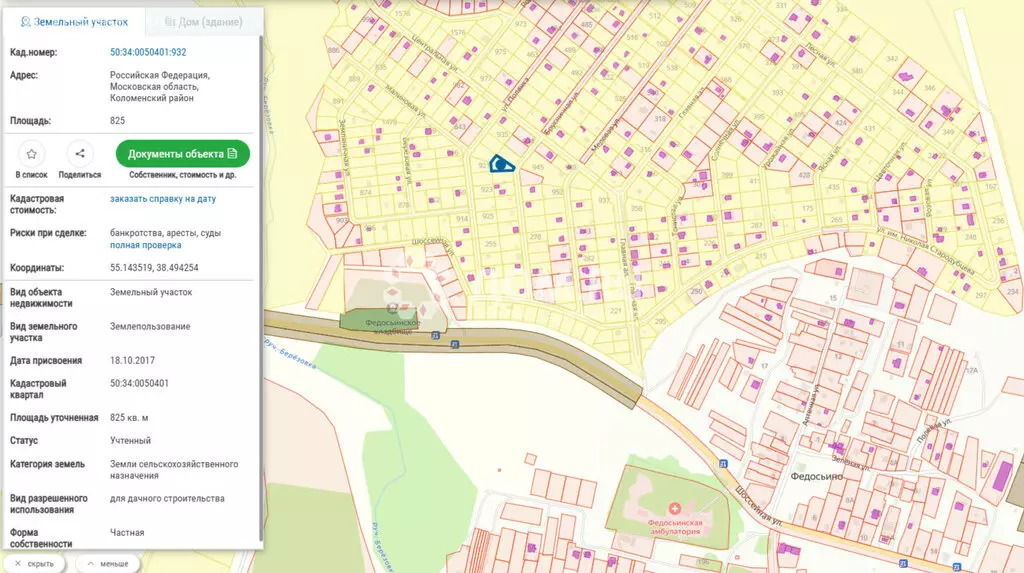Click the document icon inside Документы объекта button
1024x573 pixels.
point(232,154)
